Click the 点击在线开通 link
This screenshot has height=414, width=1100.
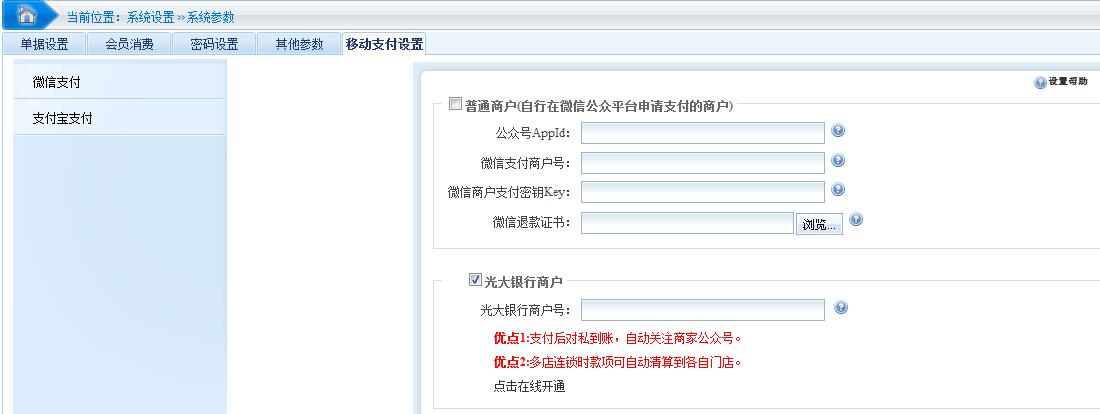(x=529, y=387)
